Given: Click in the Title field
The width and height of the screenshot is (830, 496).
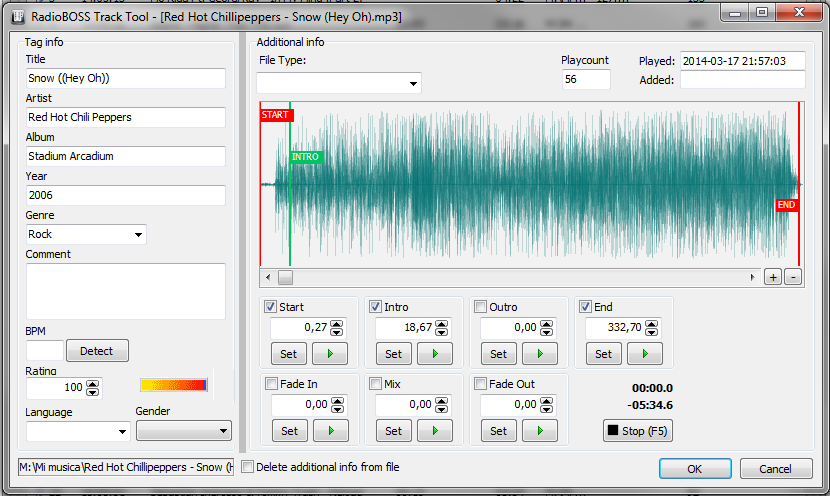Looking at the screenshot, I should click(125, 78).
